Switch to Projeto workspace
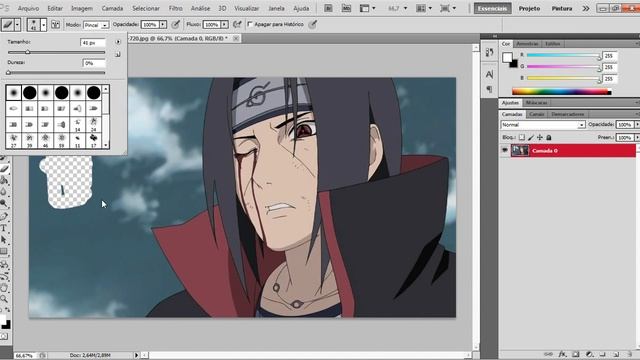This screenshot has height=360, width=640. tap(529, 8)
